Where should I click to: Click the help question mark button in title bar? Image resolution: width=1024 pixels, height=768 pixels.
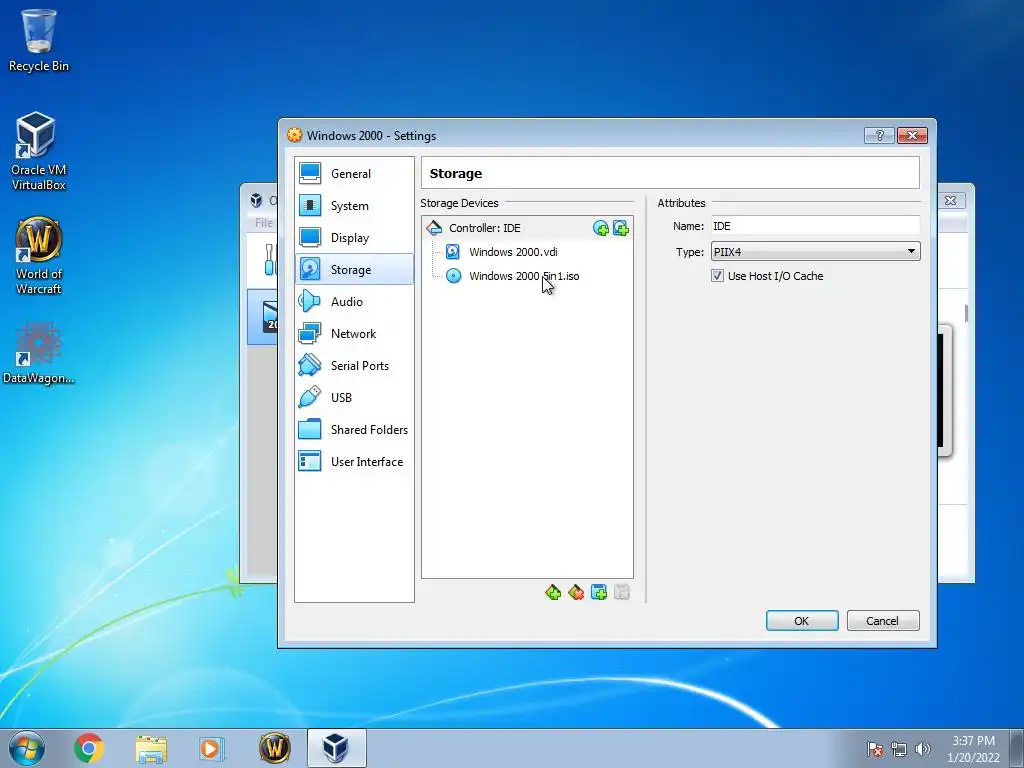879,135
